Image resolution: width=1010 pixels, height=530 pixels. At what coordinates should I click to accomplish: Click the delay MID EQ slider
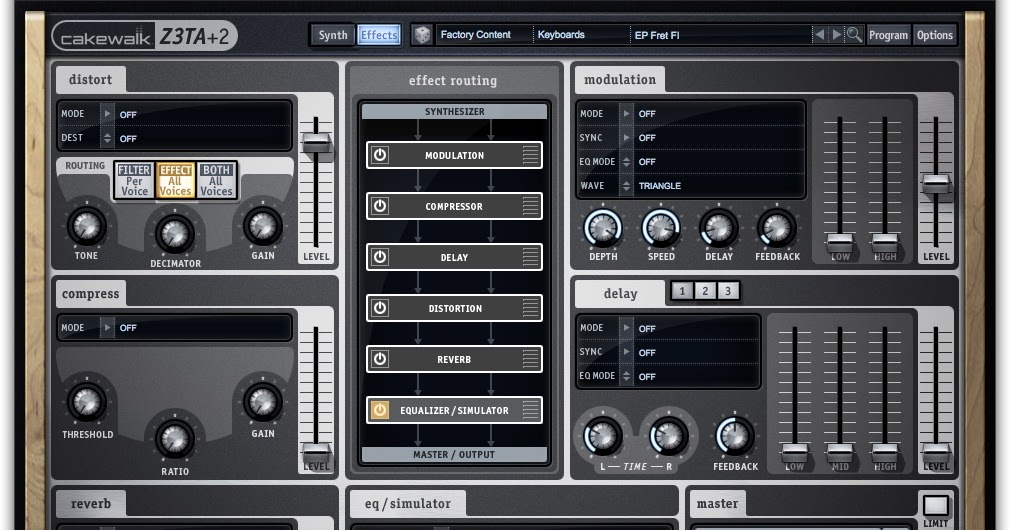coord(840,451)
